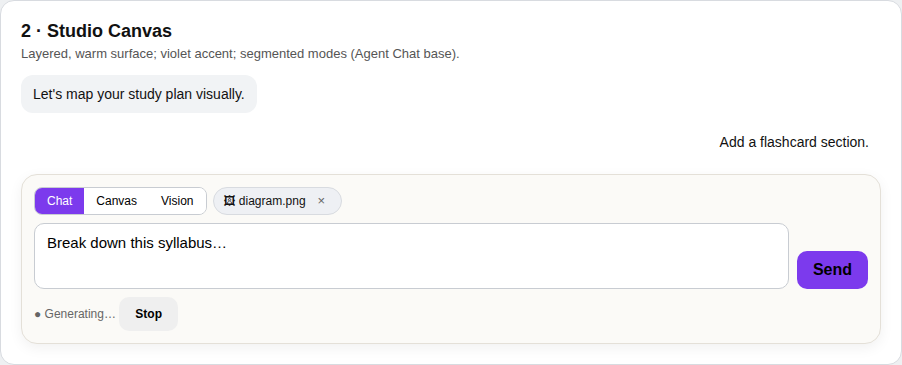Select the 'Add a flashcard section.' user message

coord(794,142)
